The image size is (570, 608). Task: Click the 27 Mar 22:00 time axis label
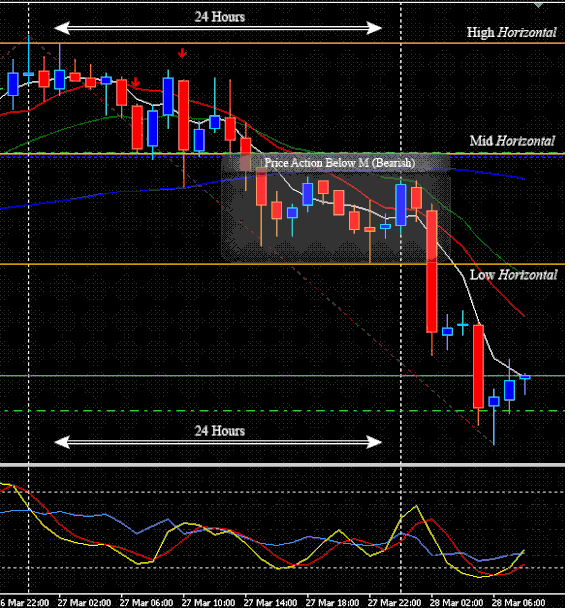[394, 603]
